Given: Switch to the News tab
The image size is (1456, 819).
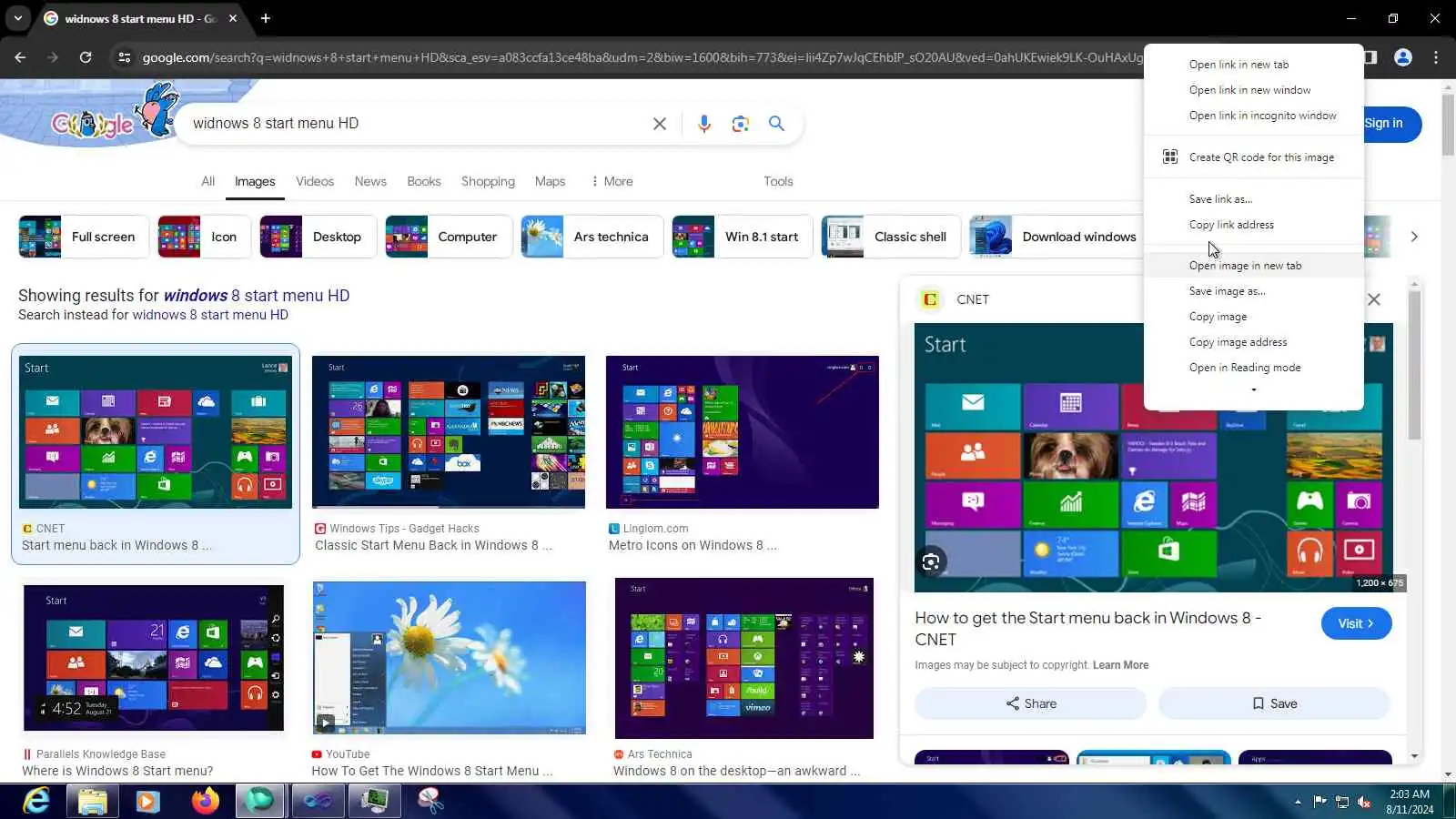Looking at the screenshot, I should 370,181.
